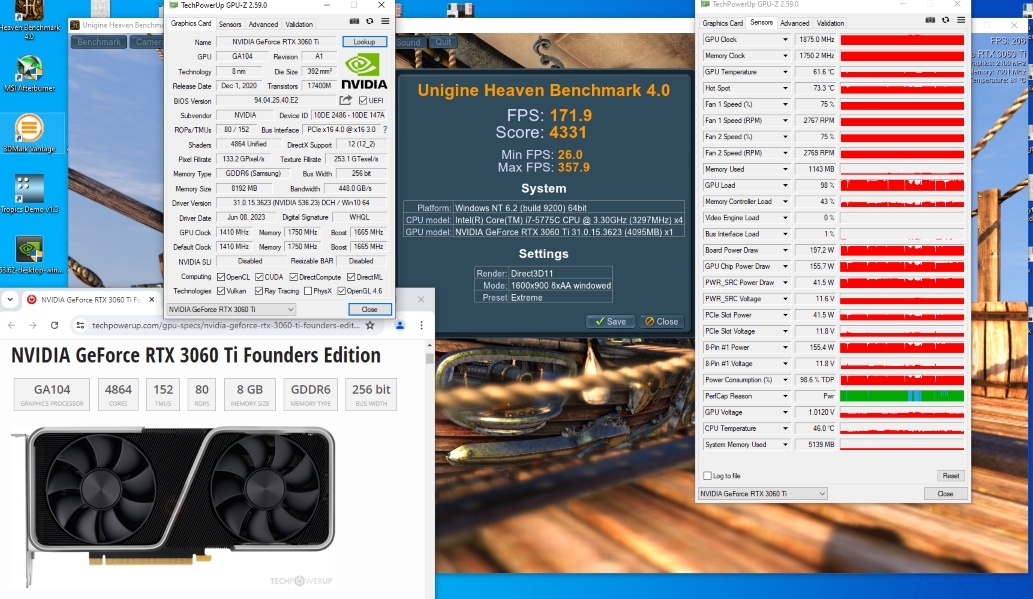Switch to Advanced tab in Sensors window
This screenshot has height=599, width=1033.
click(795, 23)
